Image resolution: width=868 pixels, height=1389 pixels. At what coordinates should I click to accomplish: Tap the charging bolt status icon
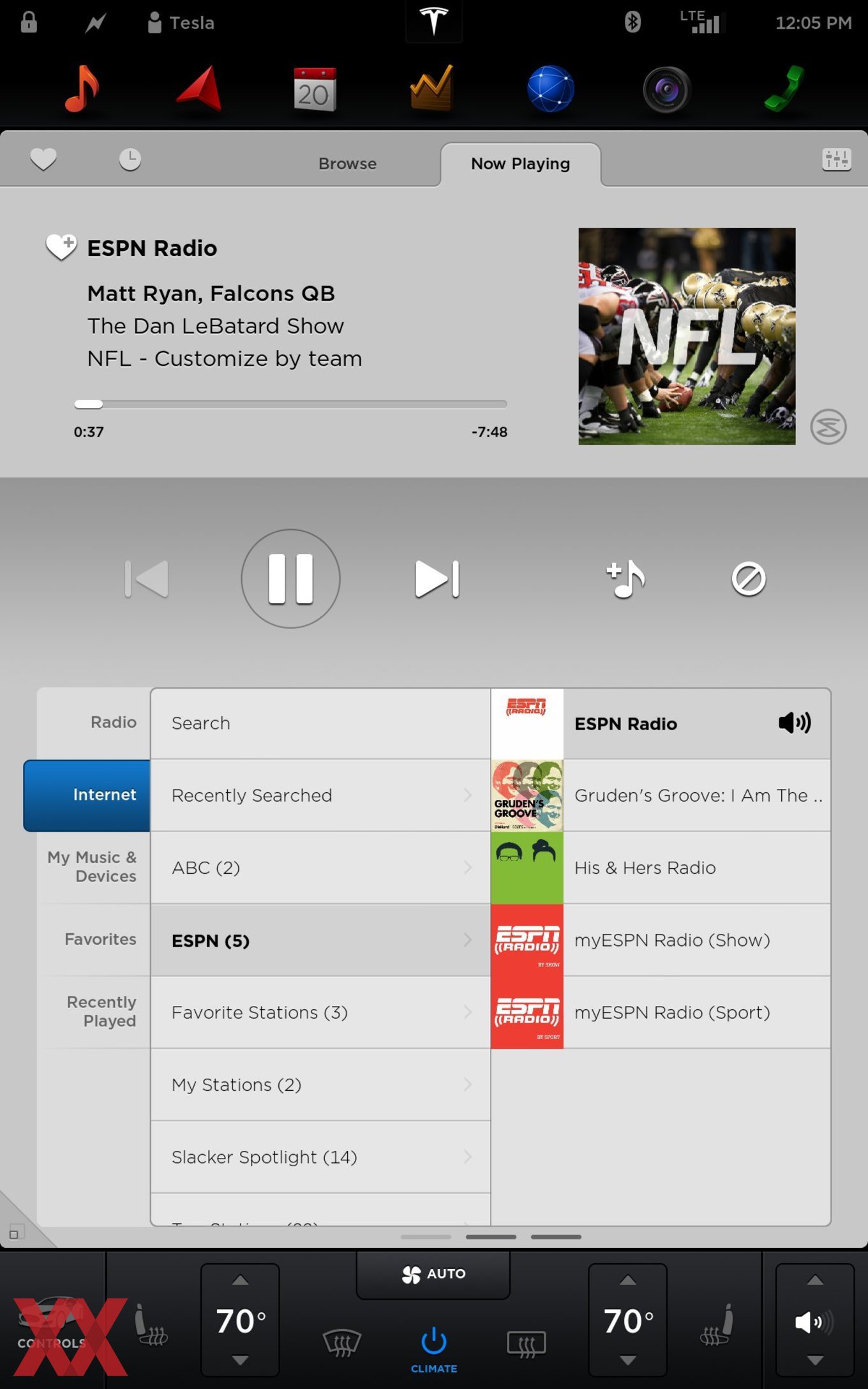coord(96,24)
